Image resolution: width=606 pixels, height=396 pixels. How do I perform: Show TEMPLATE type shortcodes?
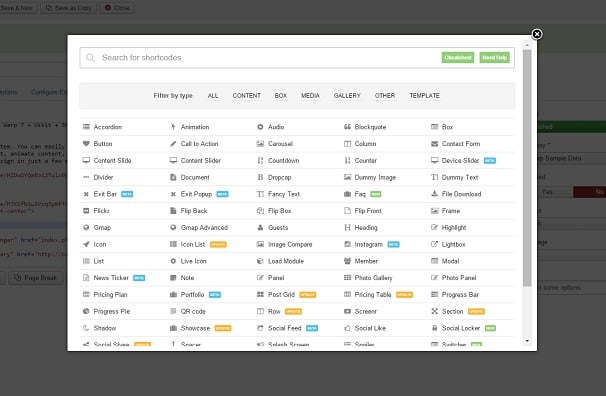pos(424,95)
